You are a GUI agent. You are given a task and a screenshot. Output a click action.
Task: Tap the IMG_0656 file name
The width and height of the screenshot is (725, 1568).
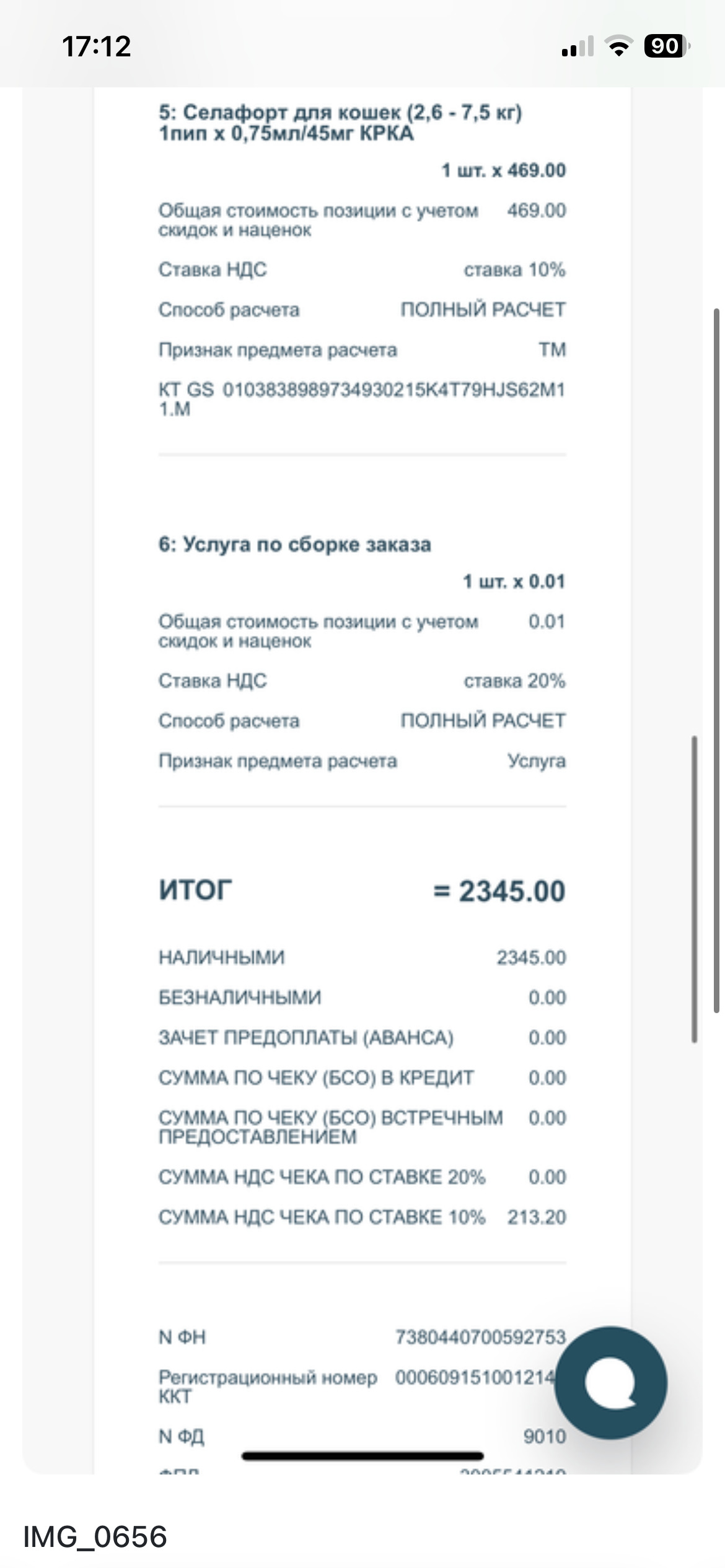(x=95, y=1536)
